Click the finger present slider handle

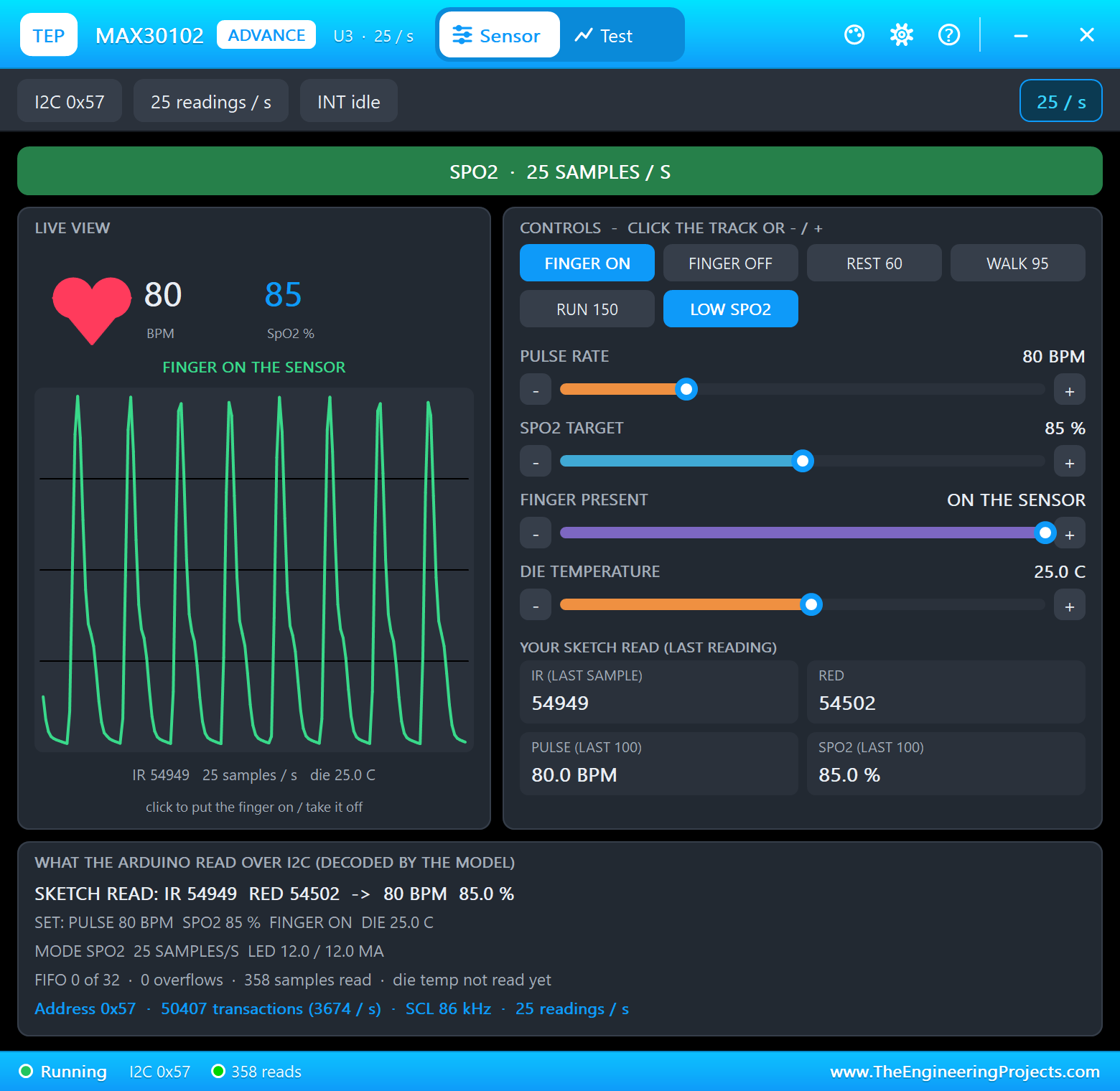[1045, 533]
